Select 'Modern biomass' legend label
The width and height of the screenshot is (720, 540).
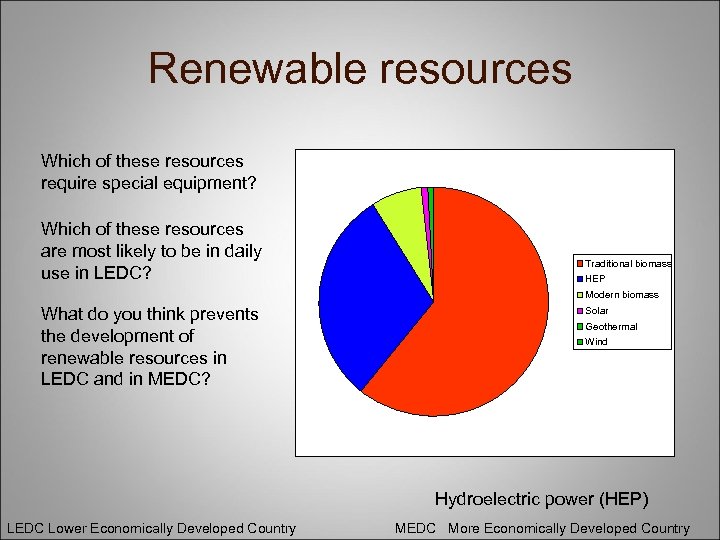pyautogui.click(x=622, y=295)
